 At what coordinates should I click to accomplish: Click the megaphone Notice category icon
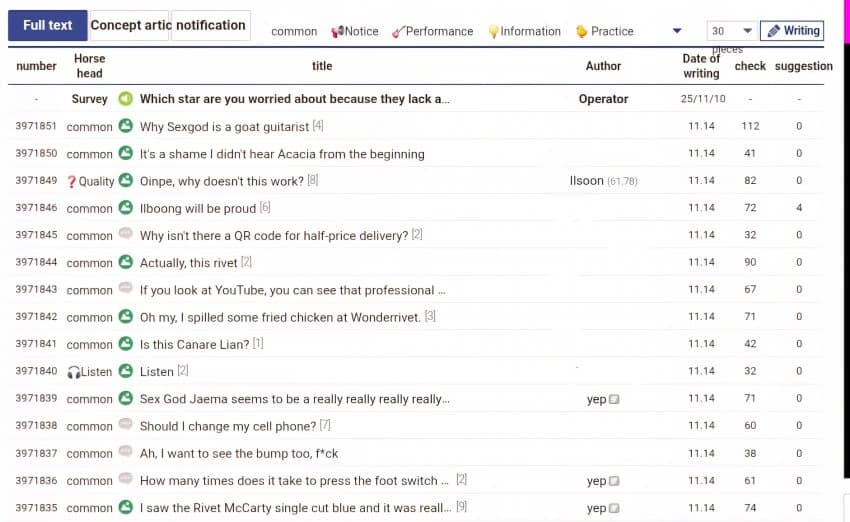337,32
